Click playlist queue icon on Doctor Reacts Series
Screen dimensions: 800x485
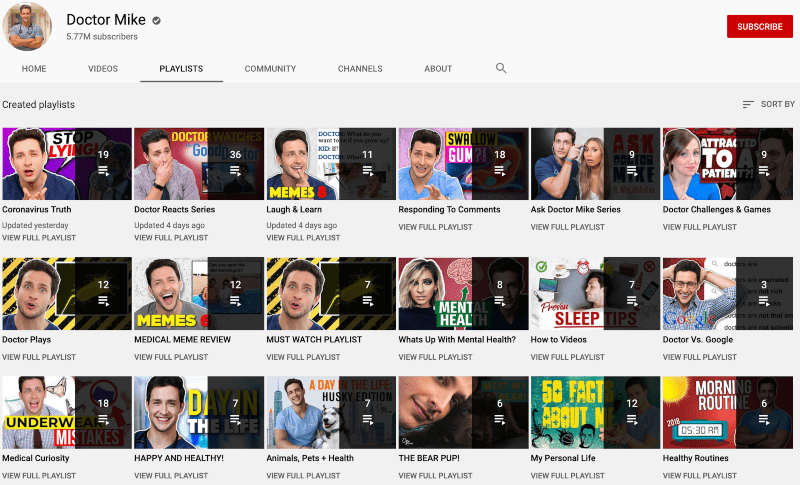[x=235, y=172]
